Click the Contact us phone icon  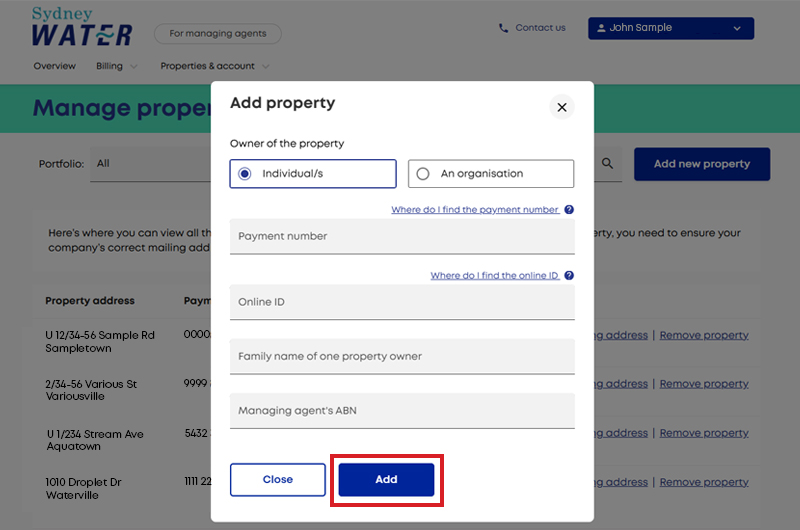click(503, 28)
